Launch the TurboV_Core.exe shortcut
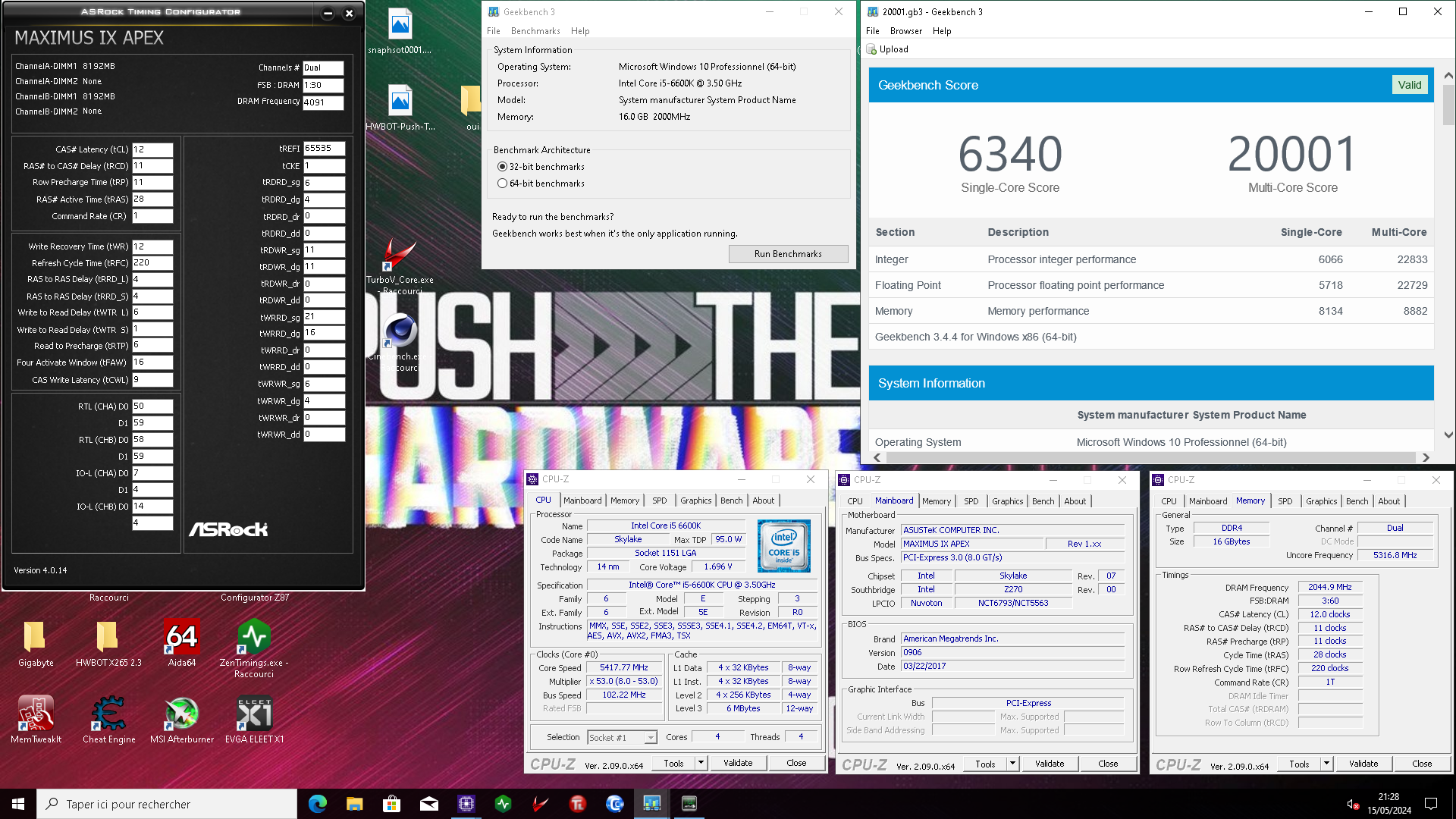Viewport: 1456px width, 819px height. [x=400, y=265]
